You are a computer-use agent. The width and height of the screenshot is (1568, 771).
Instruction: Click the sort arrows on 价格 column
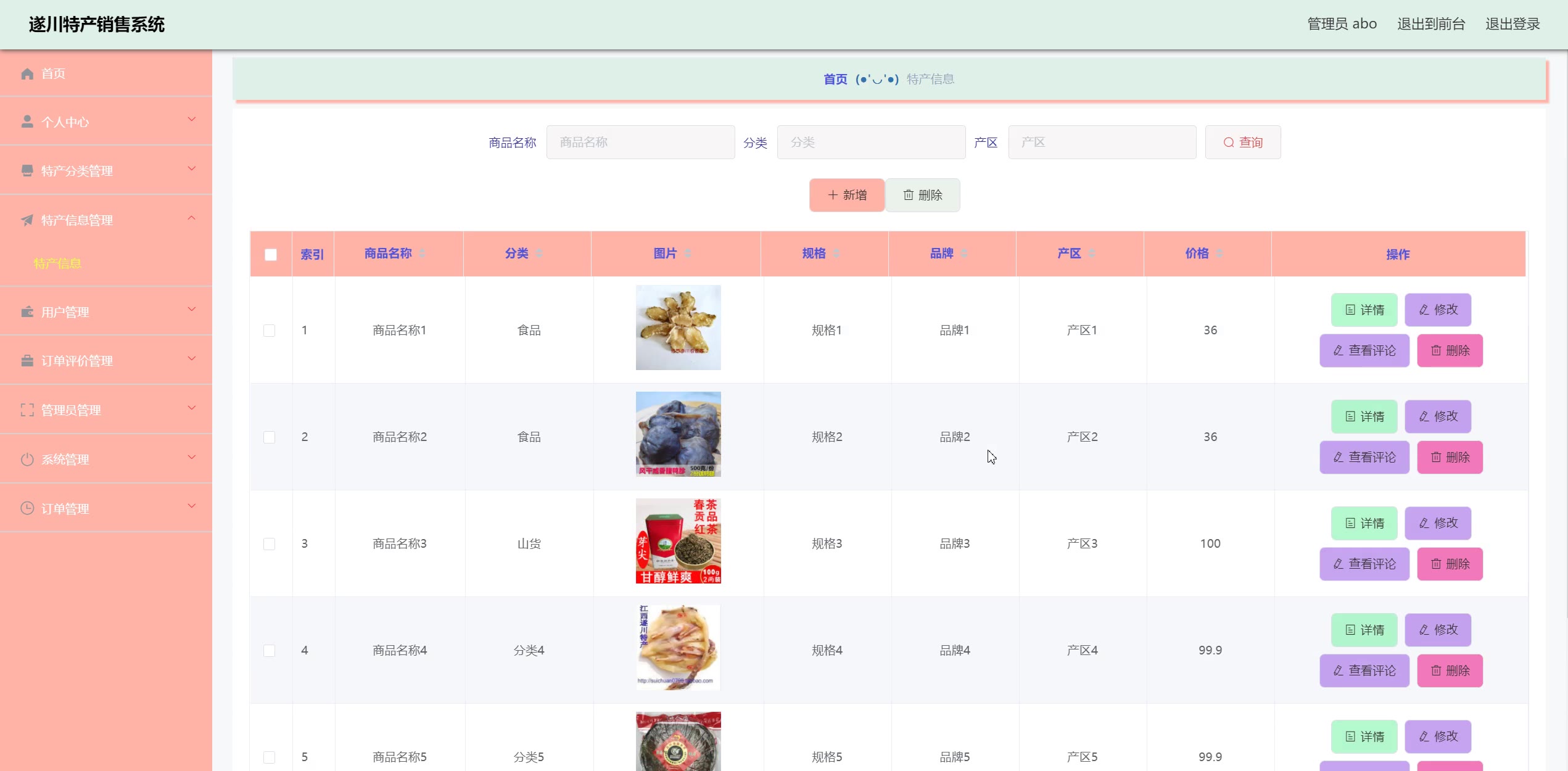click(x=1219, y=254)
